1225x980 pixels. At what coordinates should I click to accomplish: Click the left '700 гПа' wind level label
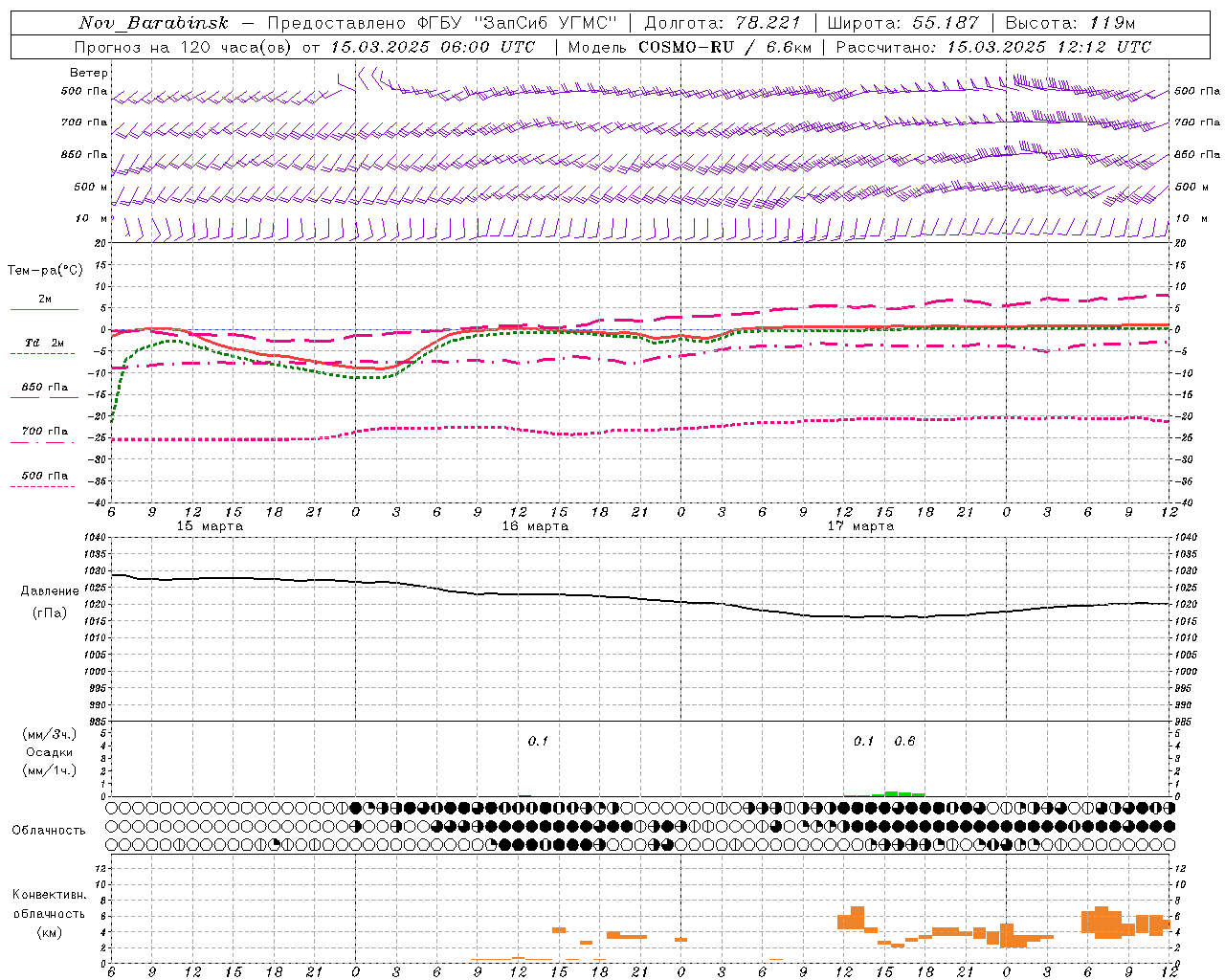click(84, 122)
